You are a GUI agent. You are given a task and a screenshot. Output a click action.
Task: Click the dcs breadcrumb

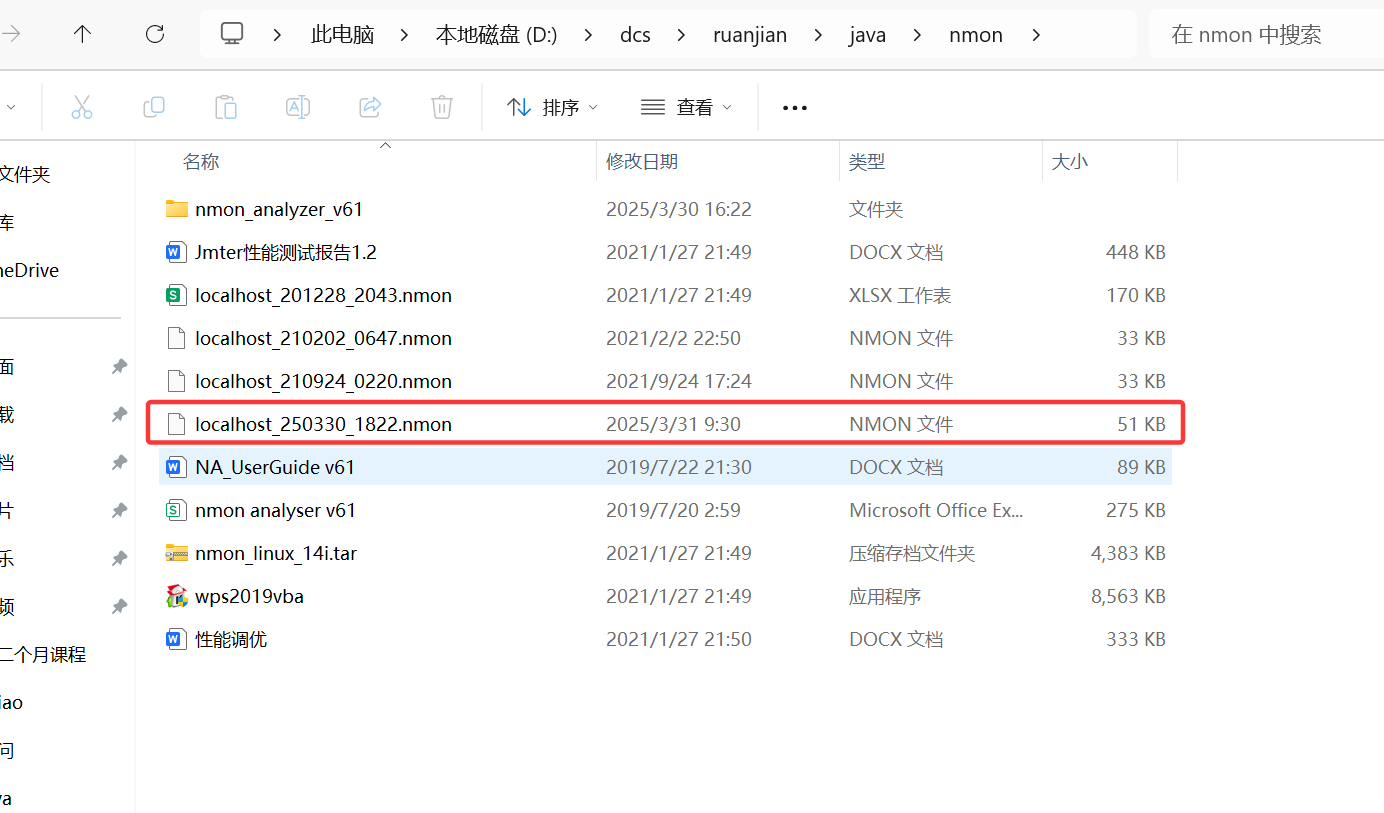point(635,35)
